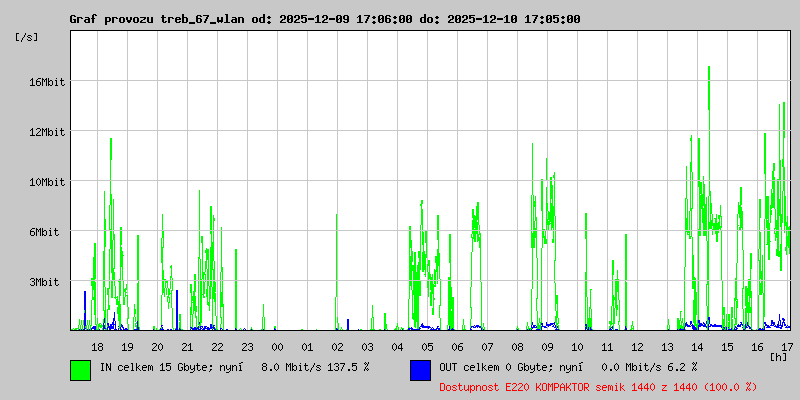Click the [/s] unit label
800x400 pixels.
pyautogui.click(x=27, y=37)
